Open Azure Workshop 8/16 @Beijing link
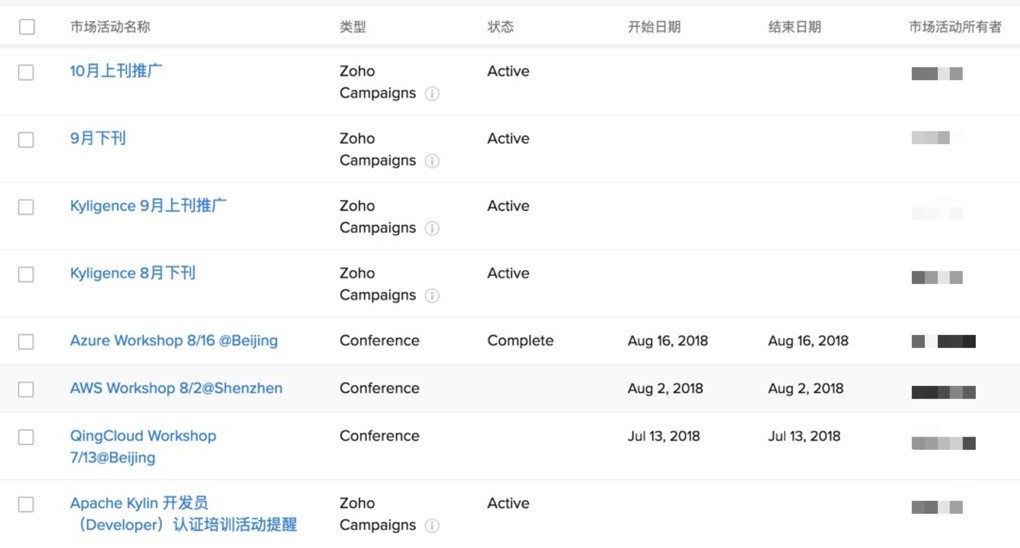1020x548 pixels. tap(174, 341)
